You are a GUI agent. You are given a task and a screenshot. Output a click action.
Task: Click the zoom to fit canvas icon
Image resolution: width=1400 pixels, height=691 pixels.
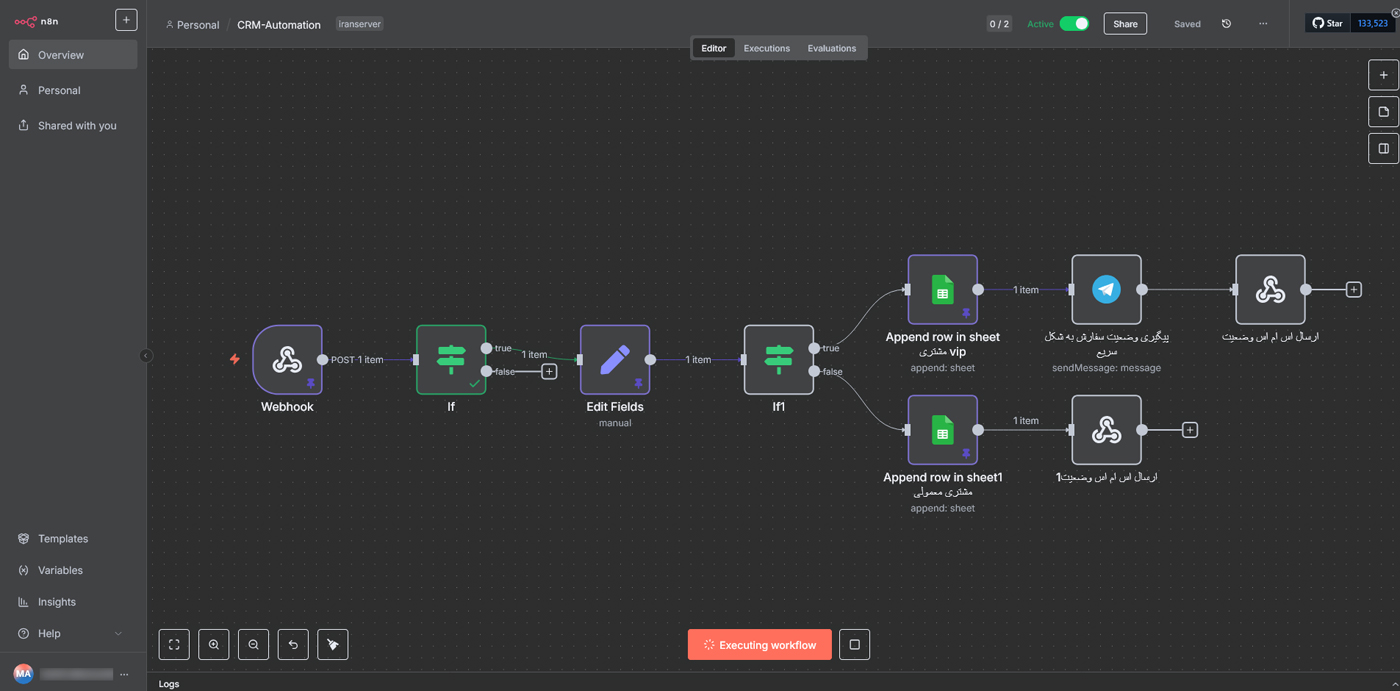tap(174, 645)
